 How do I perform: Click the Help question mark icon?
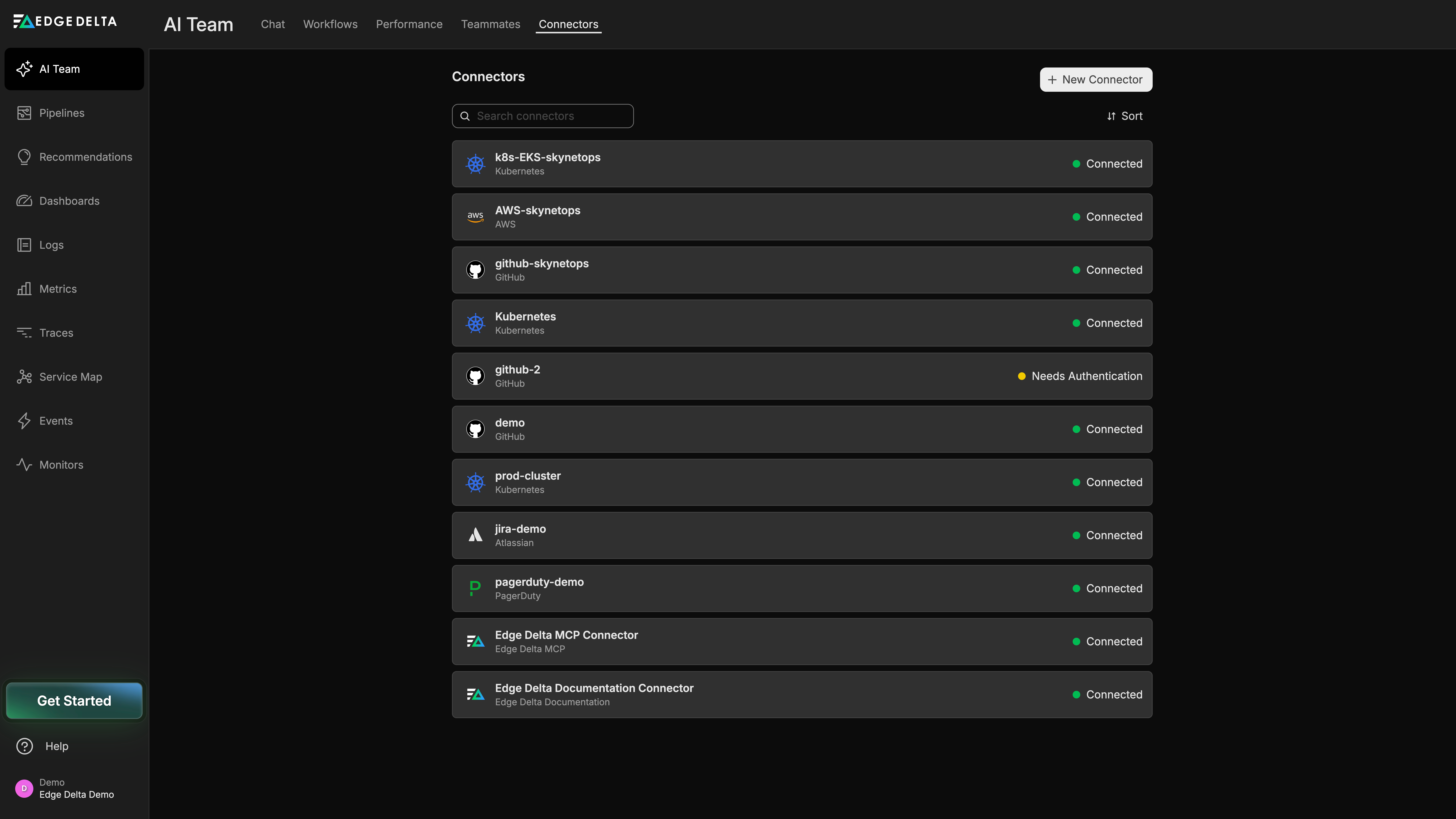click(x=24, y=746)
